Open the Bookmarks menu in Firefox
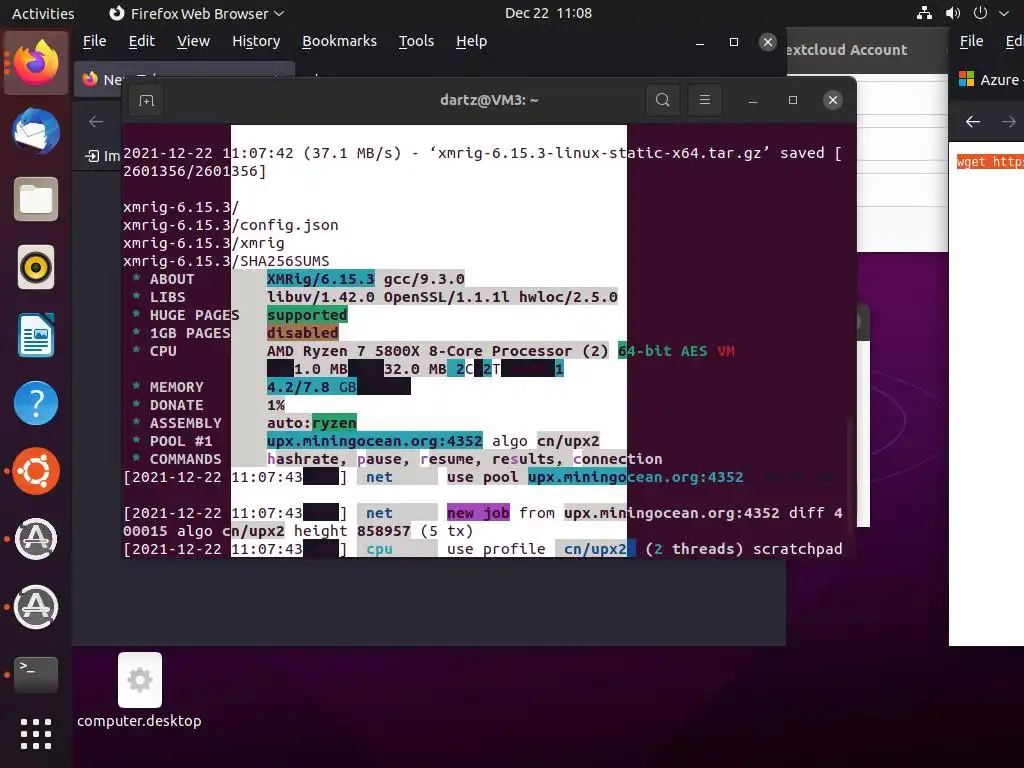Viewport: 1024px width, 768px height. (339, 41)
